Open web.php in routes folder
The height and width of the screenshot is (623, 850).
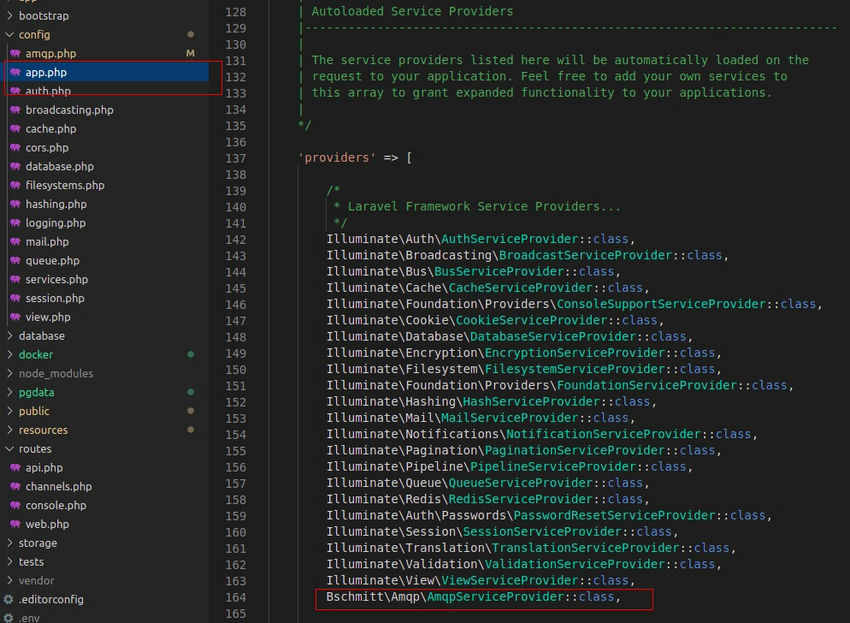click(47, 524)
